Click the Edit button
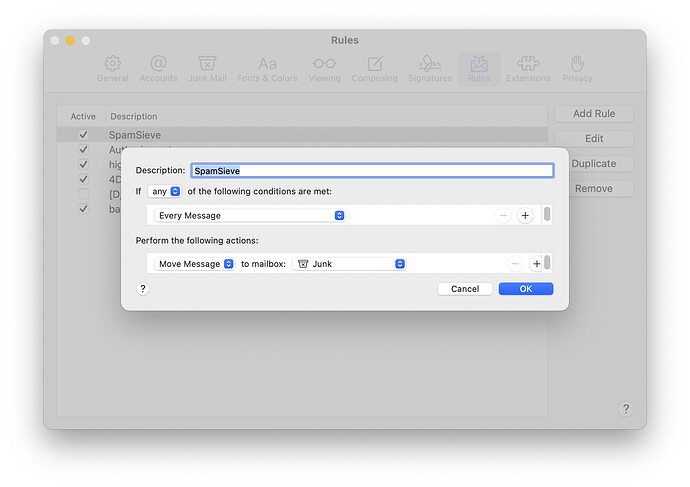690x487 pixels. point(594,139)
